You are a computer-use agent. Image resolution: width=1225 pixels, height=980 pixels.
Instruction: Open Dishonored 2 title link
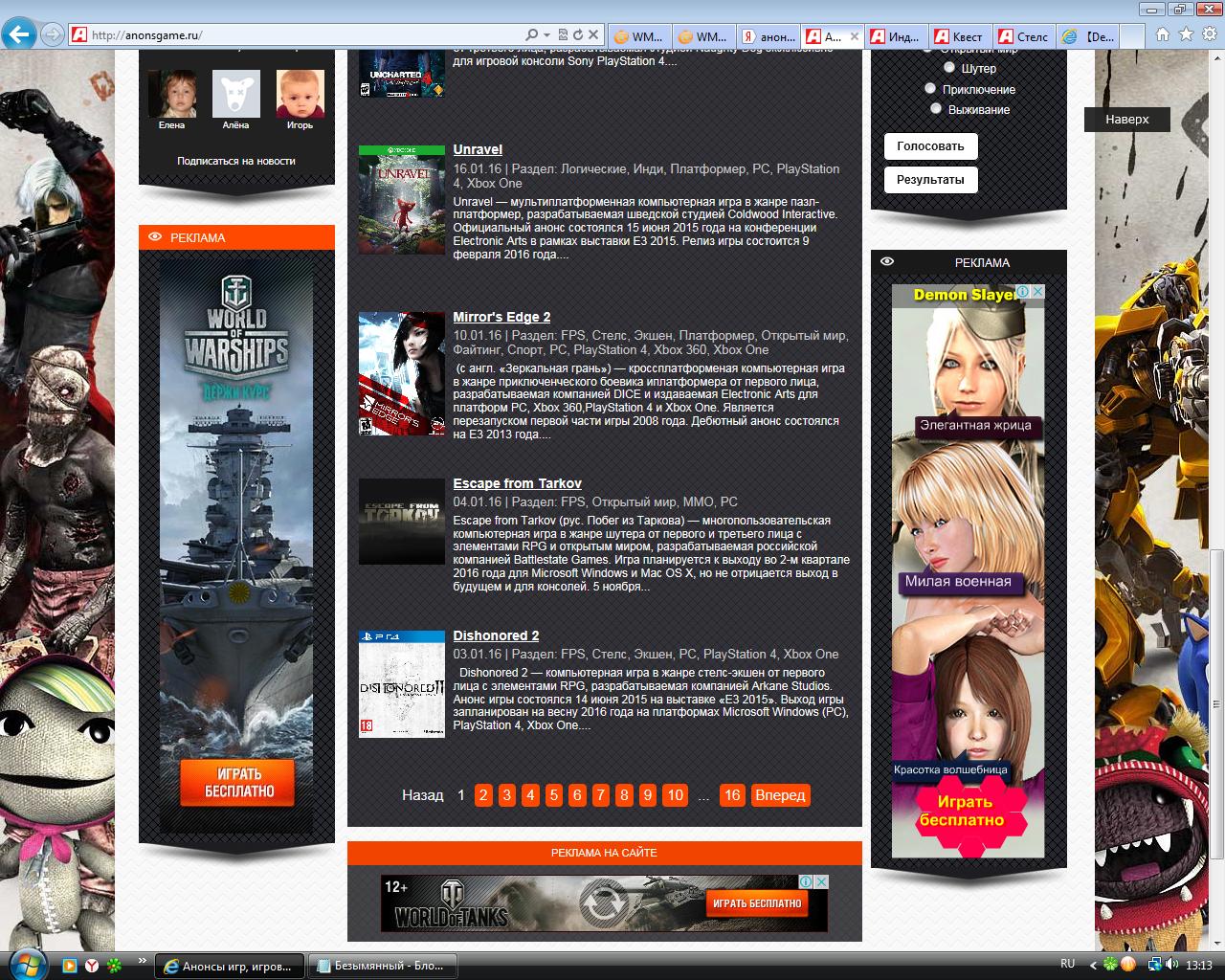point(496,635)
